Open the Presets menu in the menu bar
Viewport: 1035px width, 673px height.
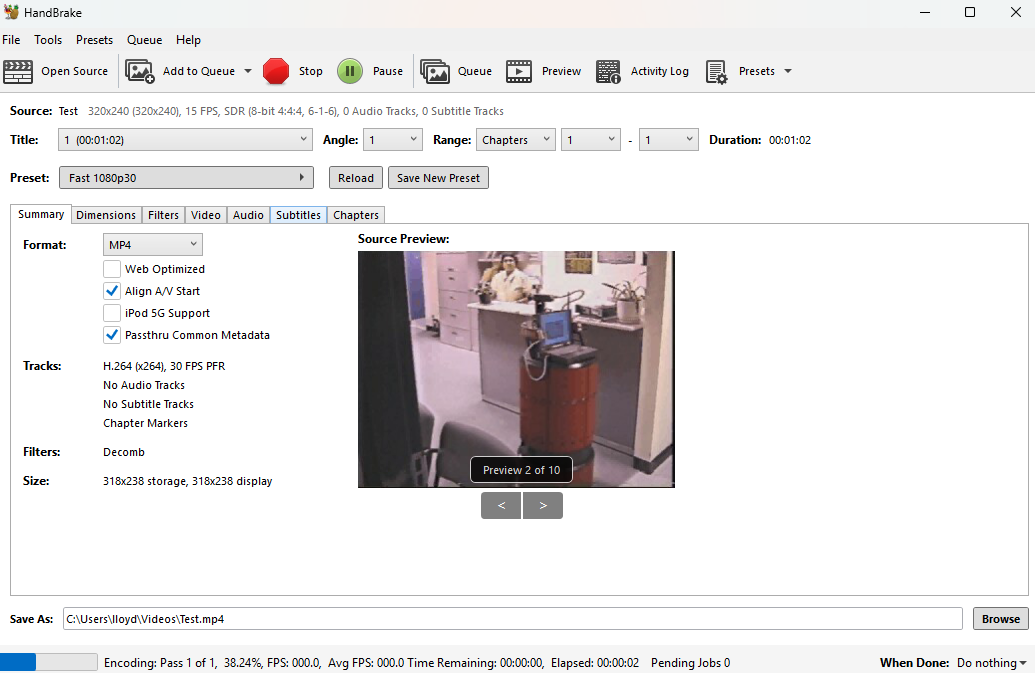coord(94,40)
